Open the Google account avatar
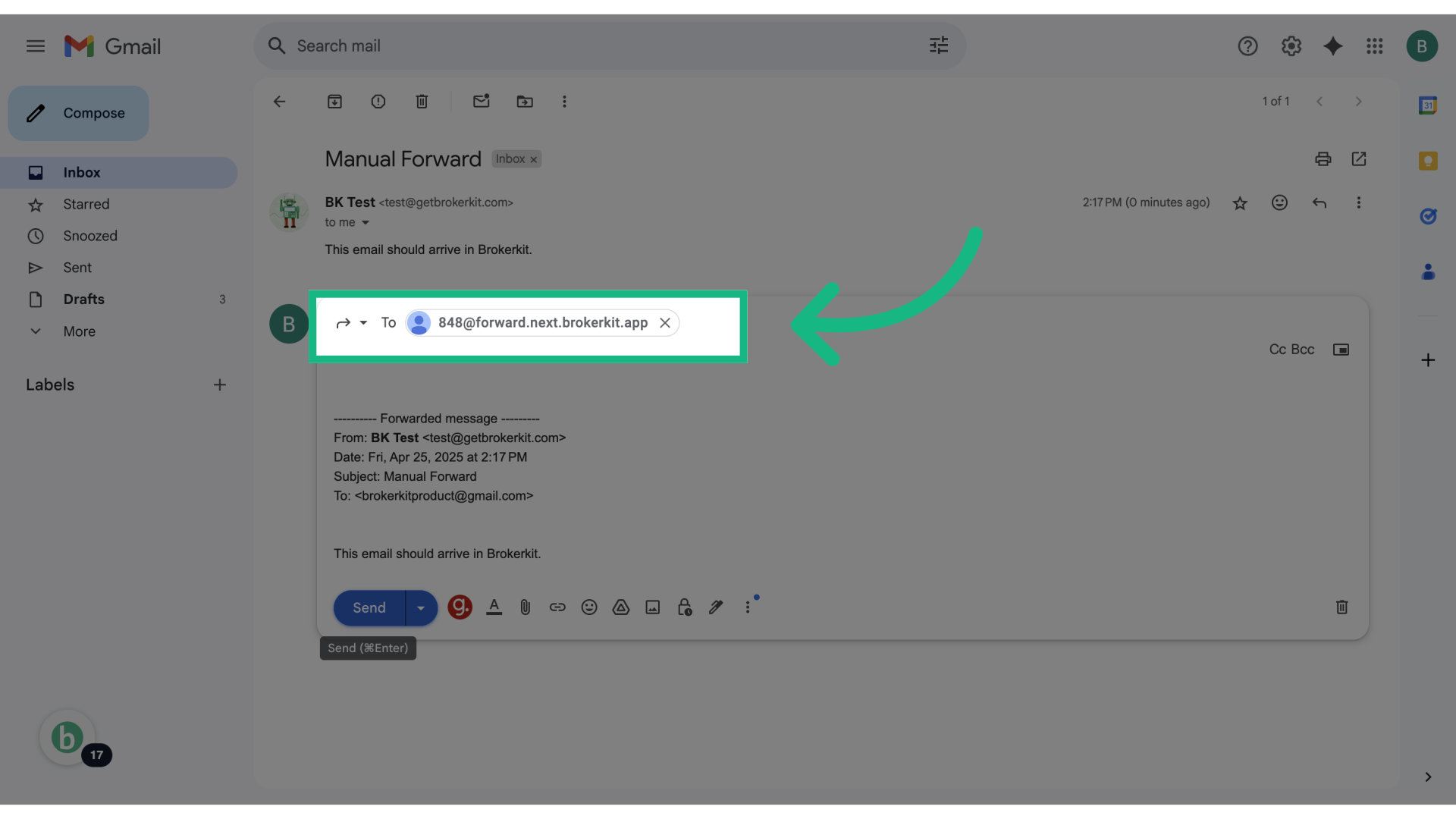This screenshot has width=1456, height=819. point(1422,46)
